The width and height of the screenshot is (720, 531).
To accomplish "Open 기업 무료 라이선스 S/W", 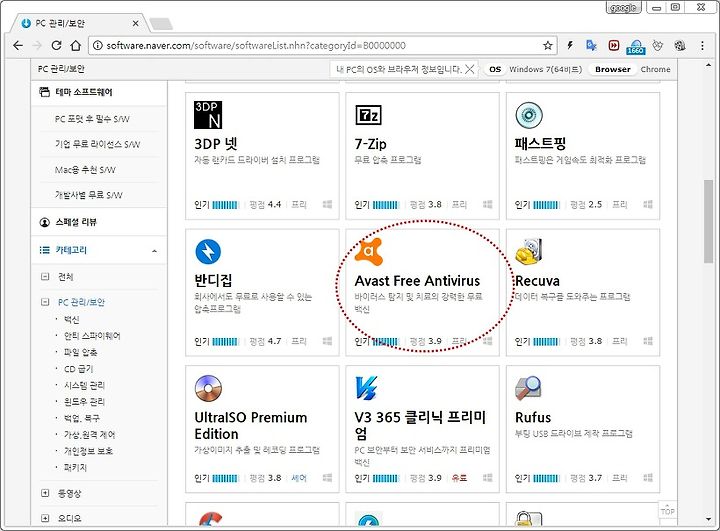I will (x=97, y=144).
